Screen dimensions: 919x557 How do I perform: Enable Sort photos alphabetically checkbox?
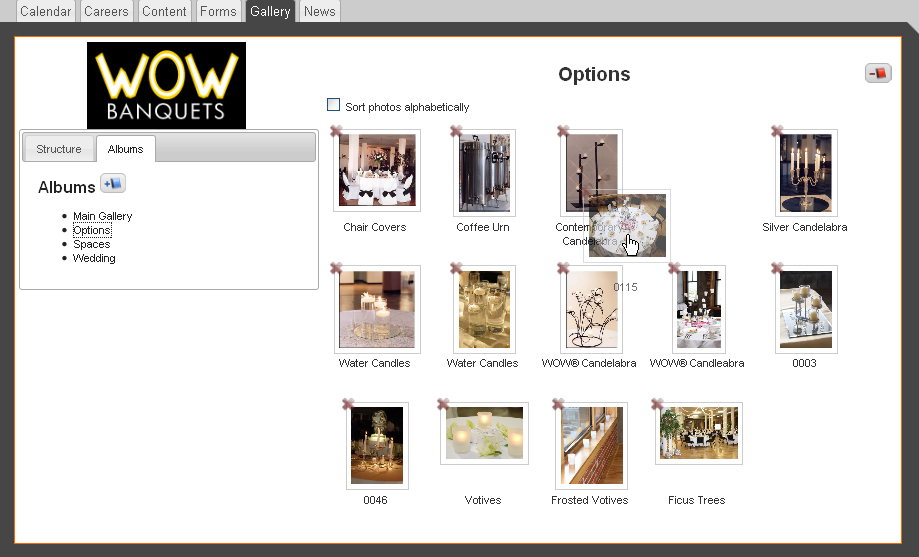pyautogui.click(x=333, y=105)
